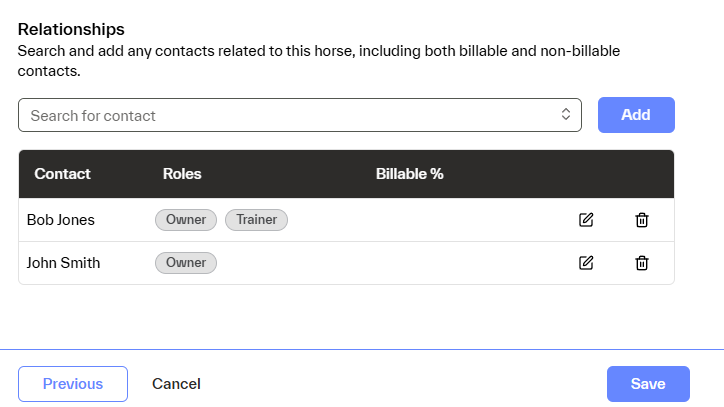Select the John Smith contact name
The height and width of the screenshot is (407, 724).
point(63,263)
